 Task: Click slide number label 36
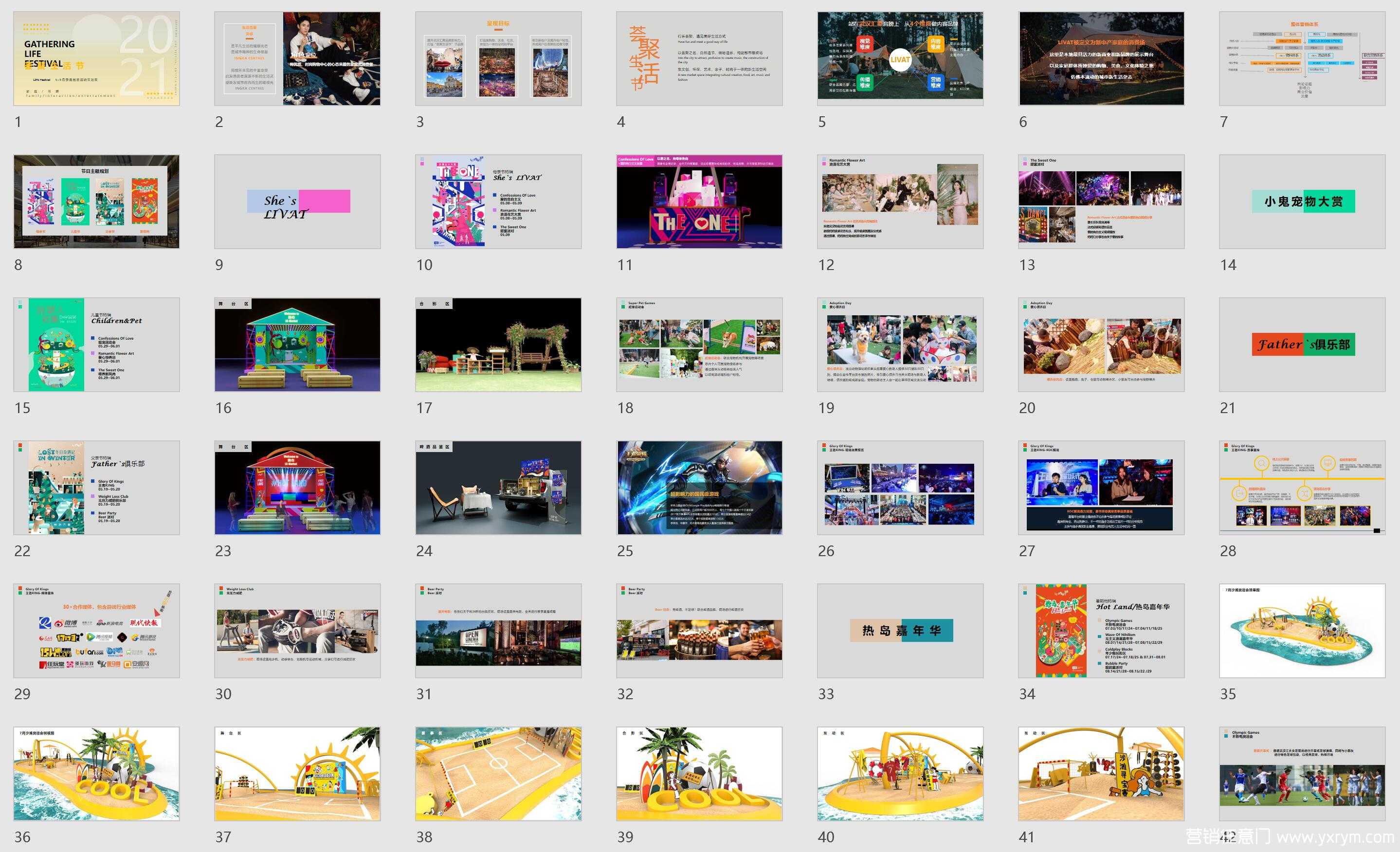click(22, 838)
